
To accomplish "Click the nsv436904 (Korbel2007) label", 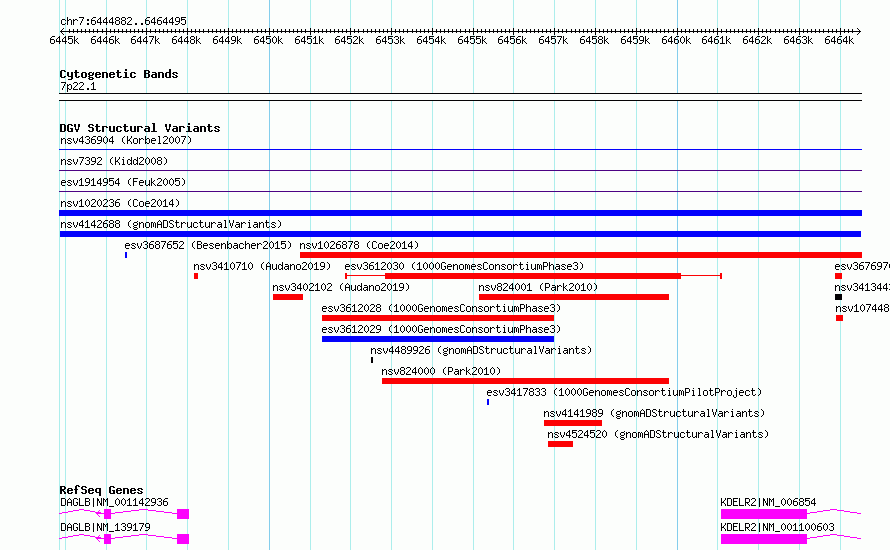I will click(x=126, y=140).
